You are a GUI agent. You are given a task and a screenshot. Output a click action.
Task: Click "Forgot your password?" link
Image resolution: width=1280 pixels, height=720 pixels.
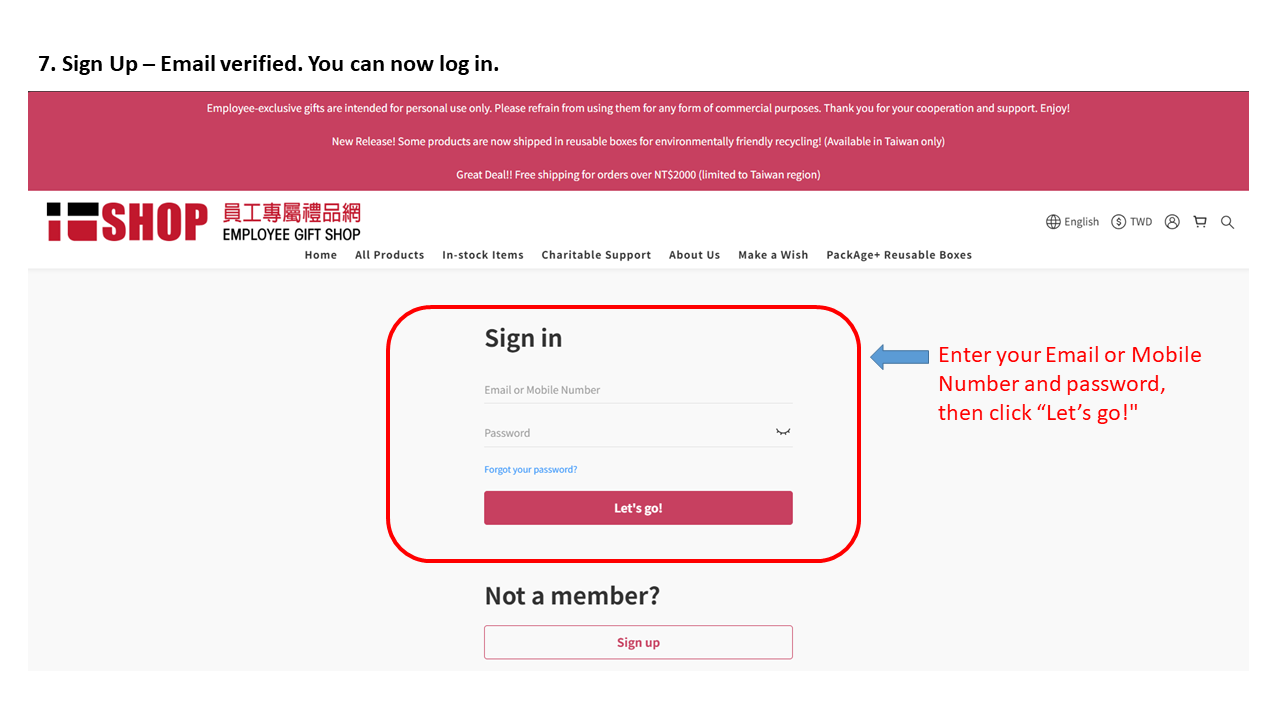click(x=531, y=470)
